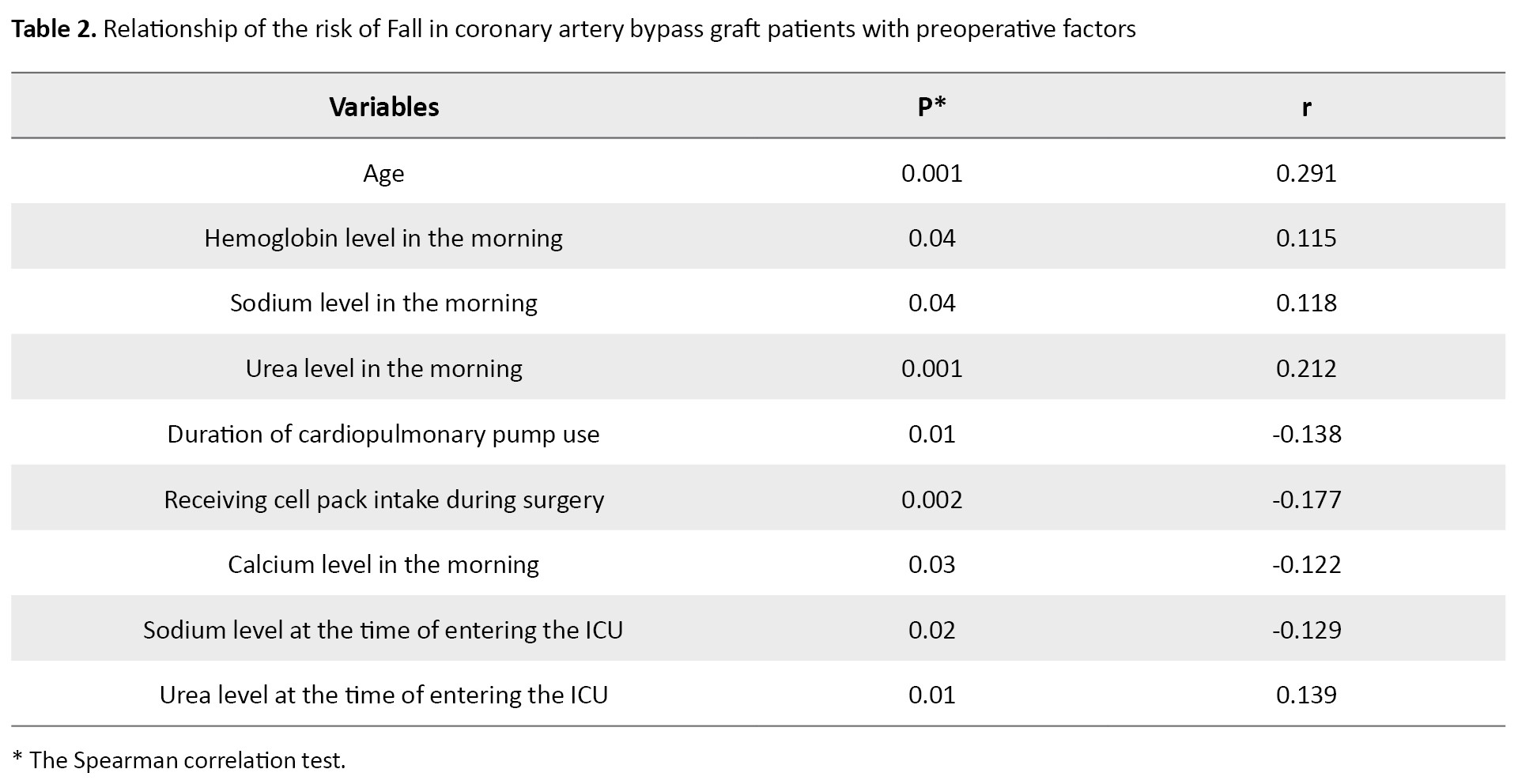Select the Age row label

point(383,173)
